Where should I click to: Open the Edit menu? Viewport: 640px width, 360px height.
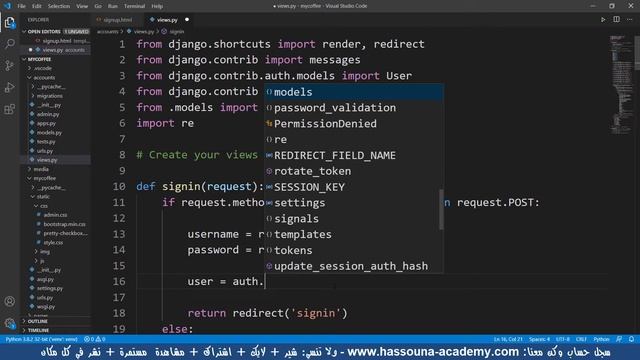click(37, 6)
